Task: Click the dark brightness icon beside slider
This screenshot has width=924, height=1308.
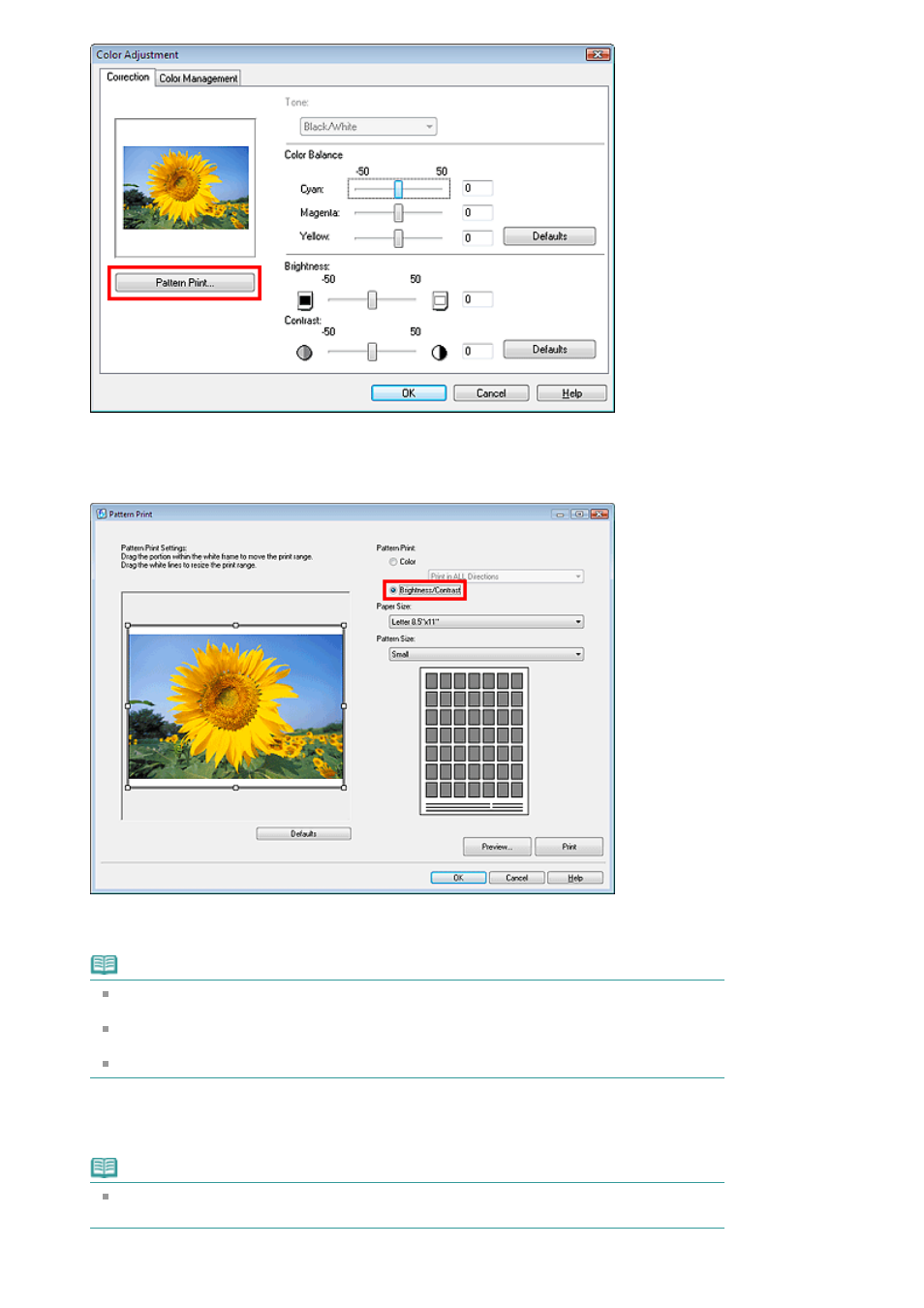Action: tap(305, 301)
